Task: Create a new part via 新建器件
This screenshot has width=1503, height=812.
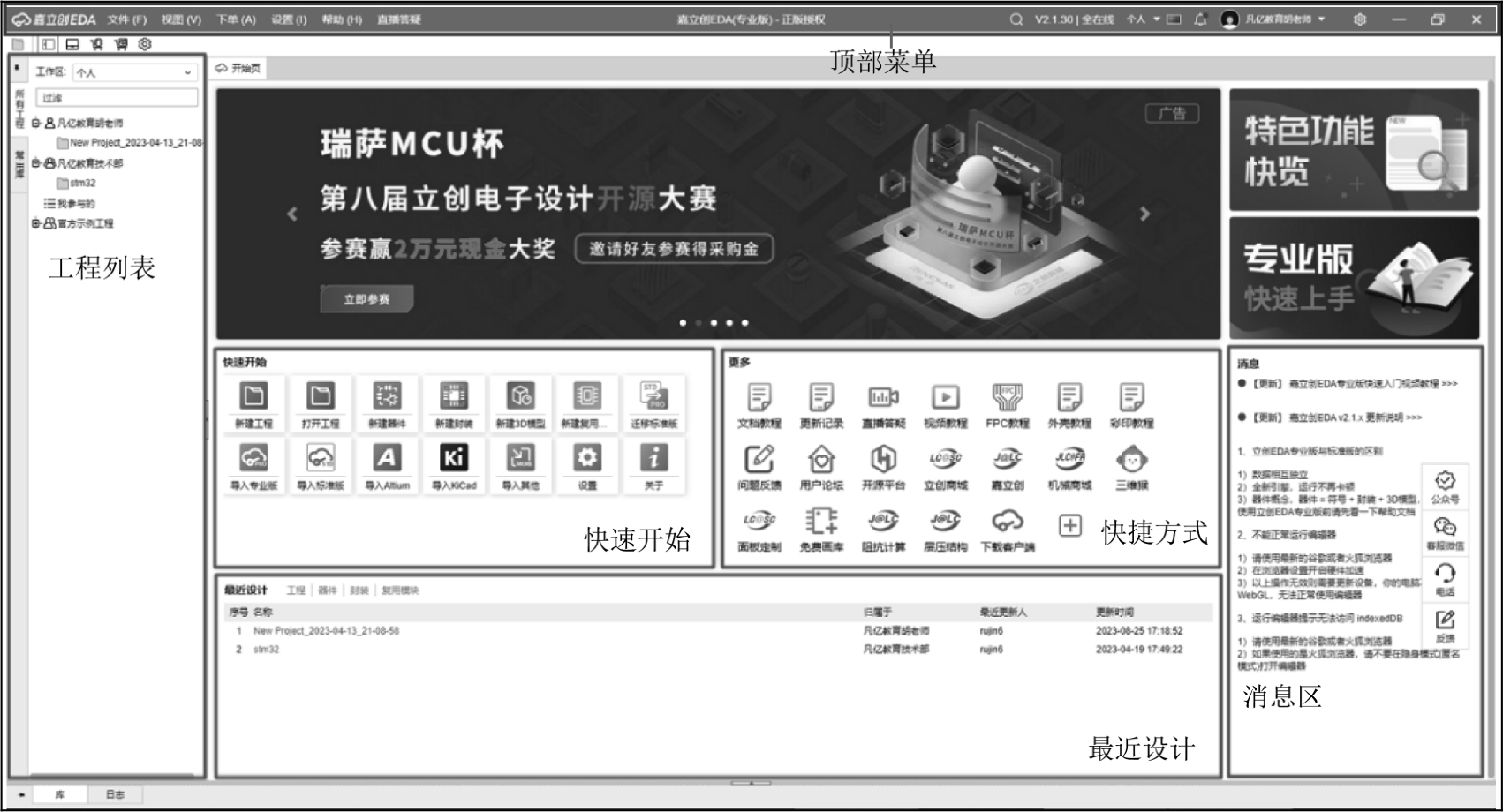Action: pos(387,396)
